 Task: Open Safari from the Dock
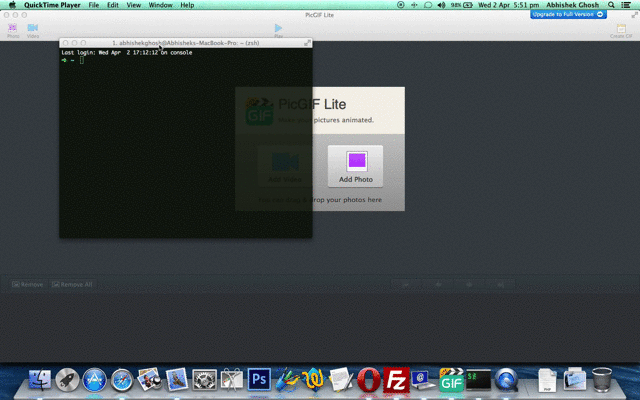point(122,379)
